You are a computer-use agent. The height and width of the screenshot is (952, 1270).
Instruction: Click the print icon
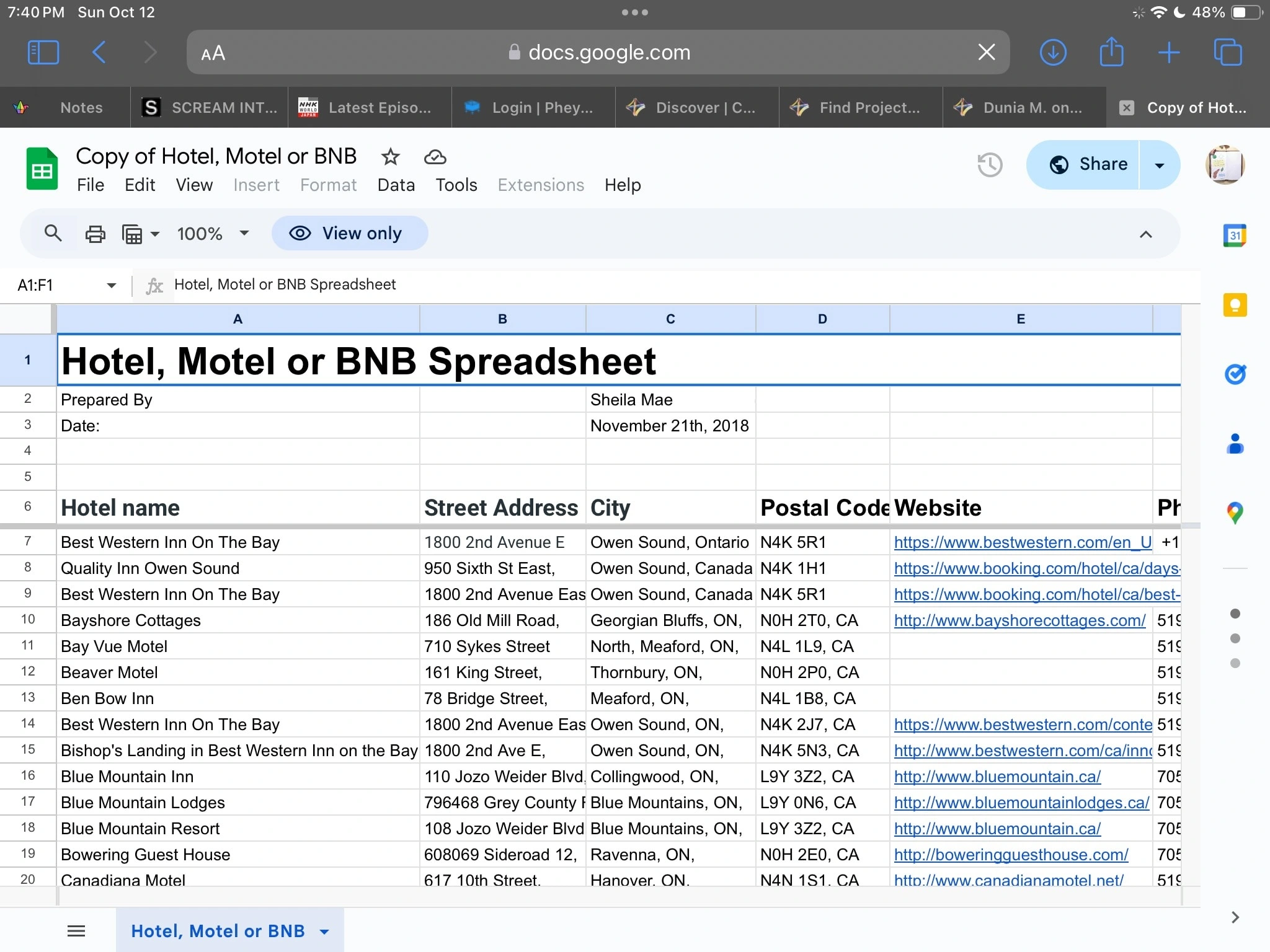(x=95, y=234)
